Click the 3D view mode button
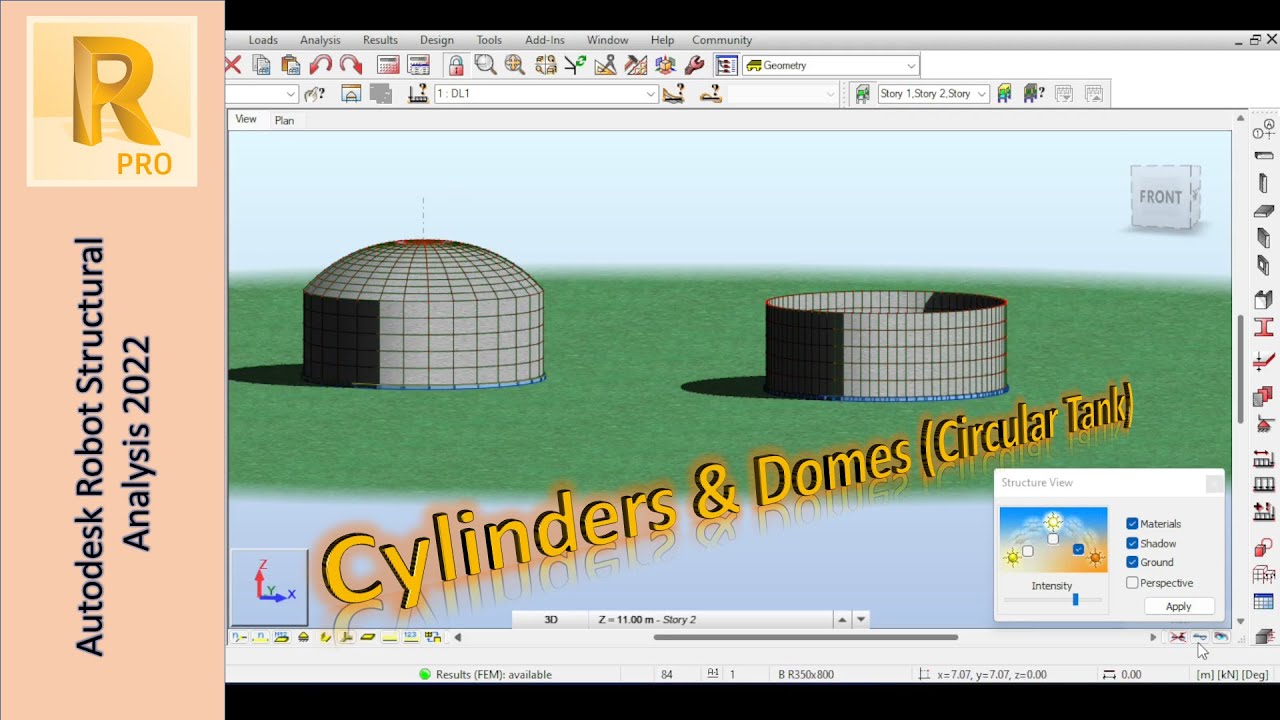This screenshot has width=1280, height=720. click(551, 620)
